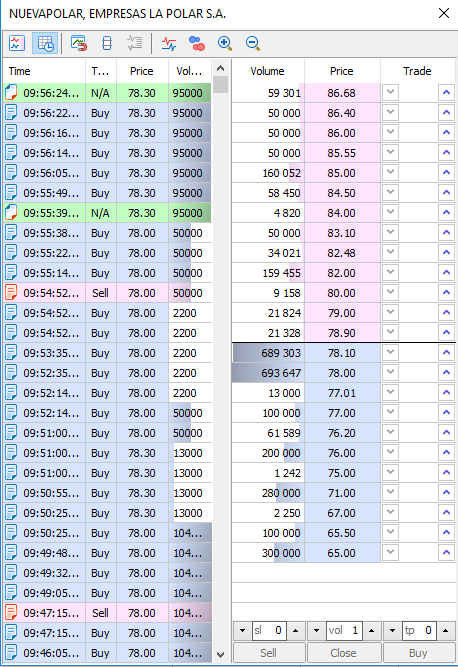Click the up chevron on price 65.50 row
Image resolution: width=458 pixels, height=667 pixels.
click(x=446, y=532)
